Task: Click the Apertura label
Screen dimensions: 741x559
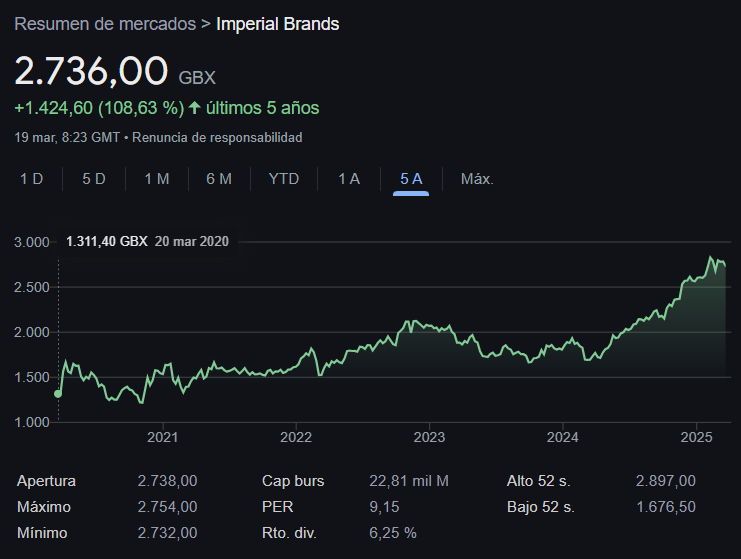Action: coord(46,481)
